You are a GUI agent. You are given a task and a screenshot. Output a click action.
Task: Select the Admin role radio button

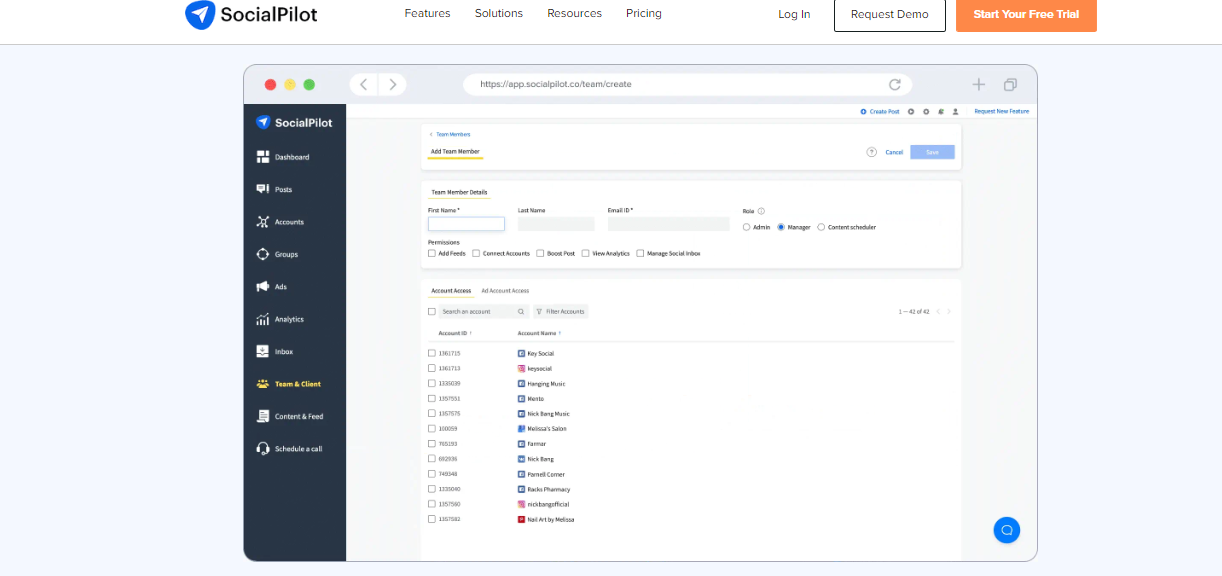pos(746,227)
